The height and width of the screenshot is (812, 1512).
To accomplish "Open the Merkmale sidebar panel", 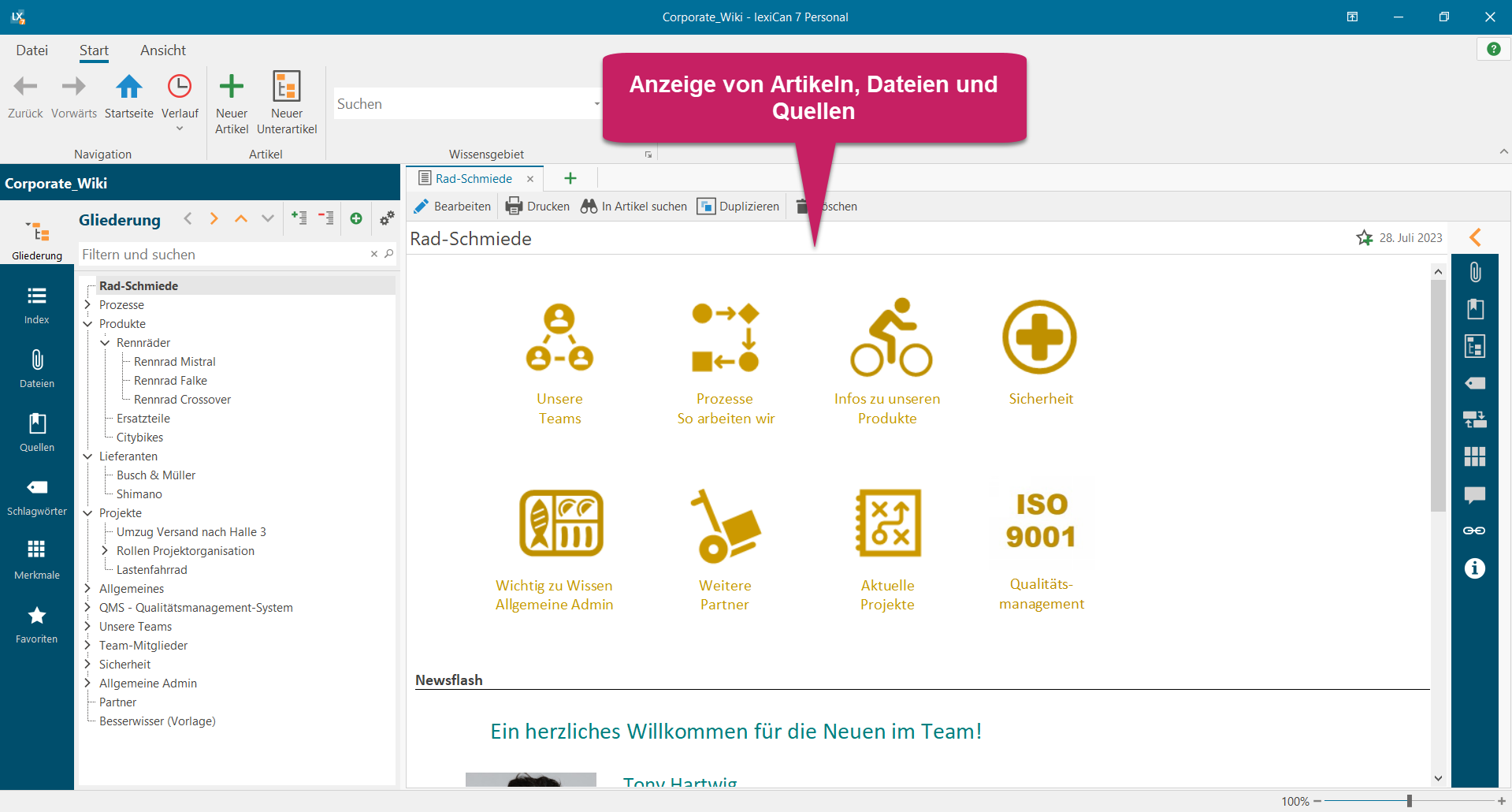I will [37, 561].
